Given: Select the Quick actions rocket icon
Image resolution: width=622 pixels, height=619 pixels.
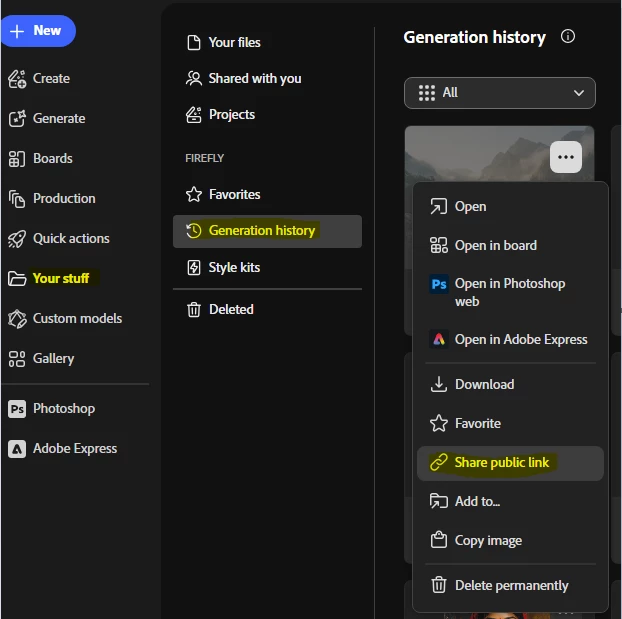Looking at the screenshot, I should (x=17, y=239).
